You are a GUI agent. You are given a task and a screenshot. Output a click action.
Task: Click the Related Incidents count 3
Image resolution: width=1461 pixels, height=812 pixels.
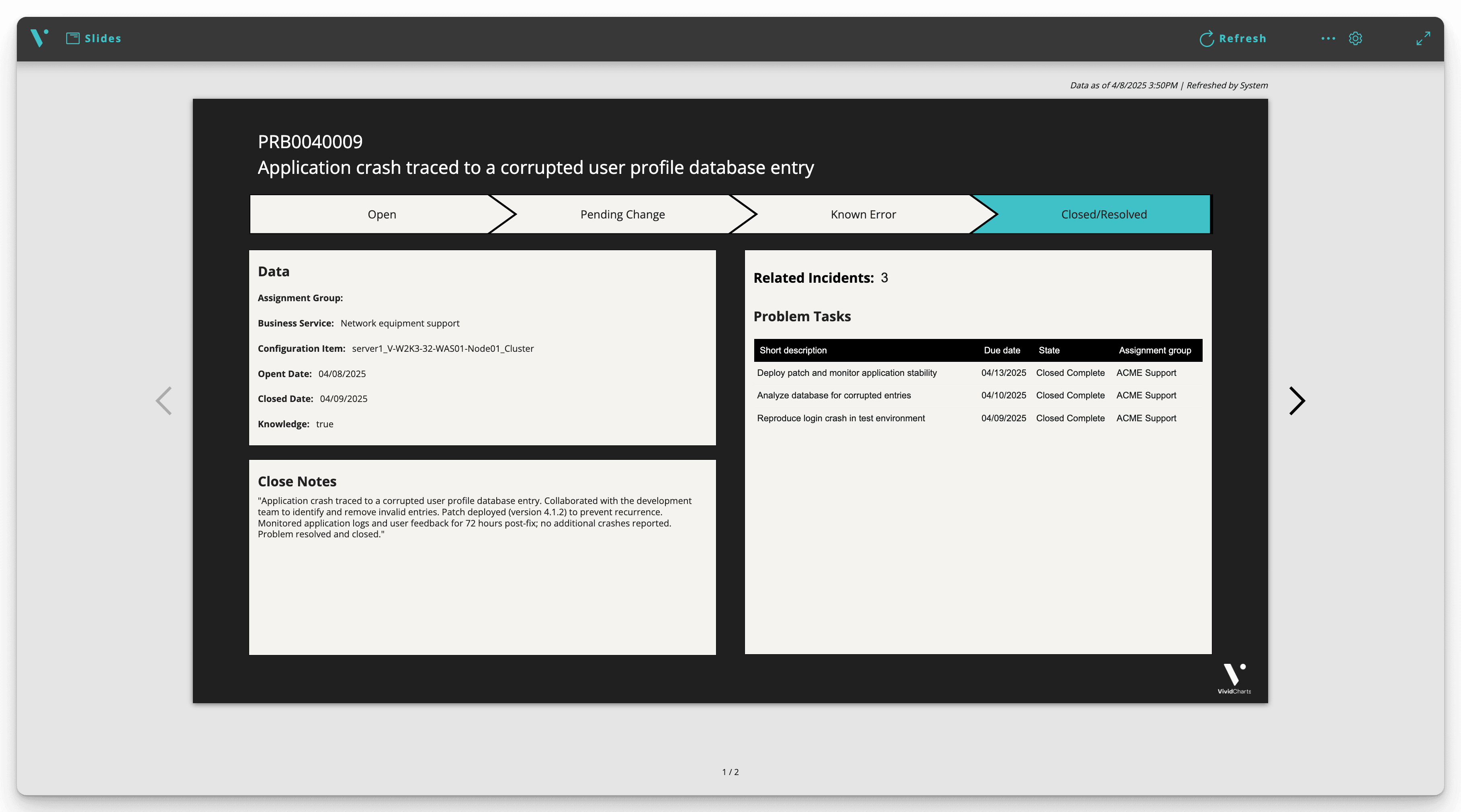click(884, 277)
